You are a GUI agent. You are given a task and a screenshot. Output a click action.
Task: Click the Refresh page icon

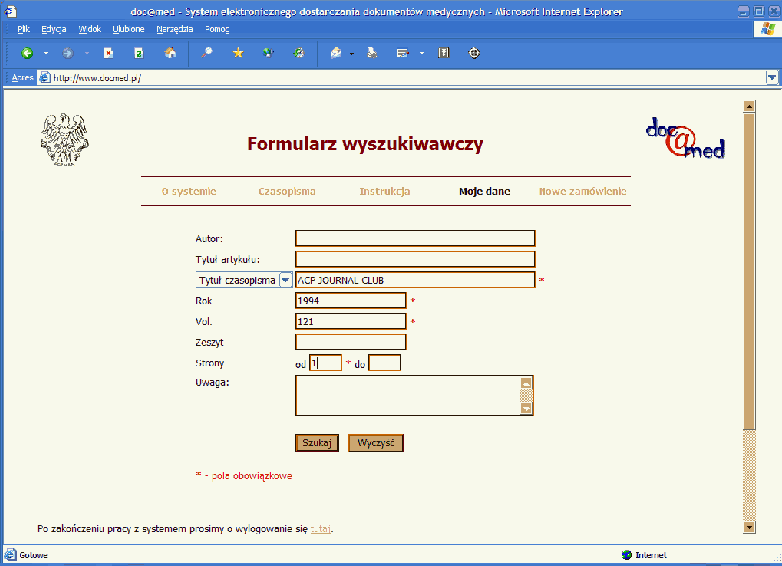click(139, 53)
